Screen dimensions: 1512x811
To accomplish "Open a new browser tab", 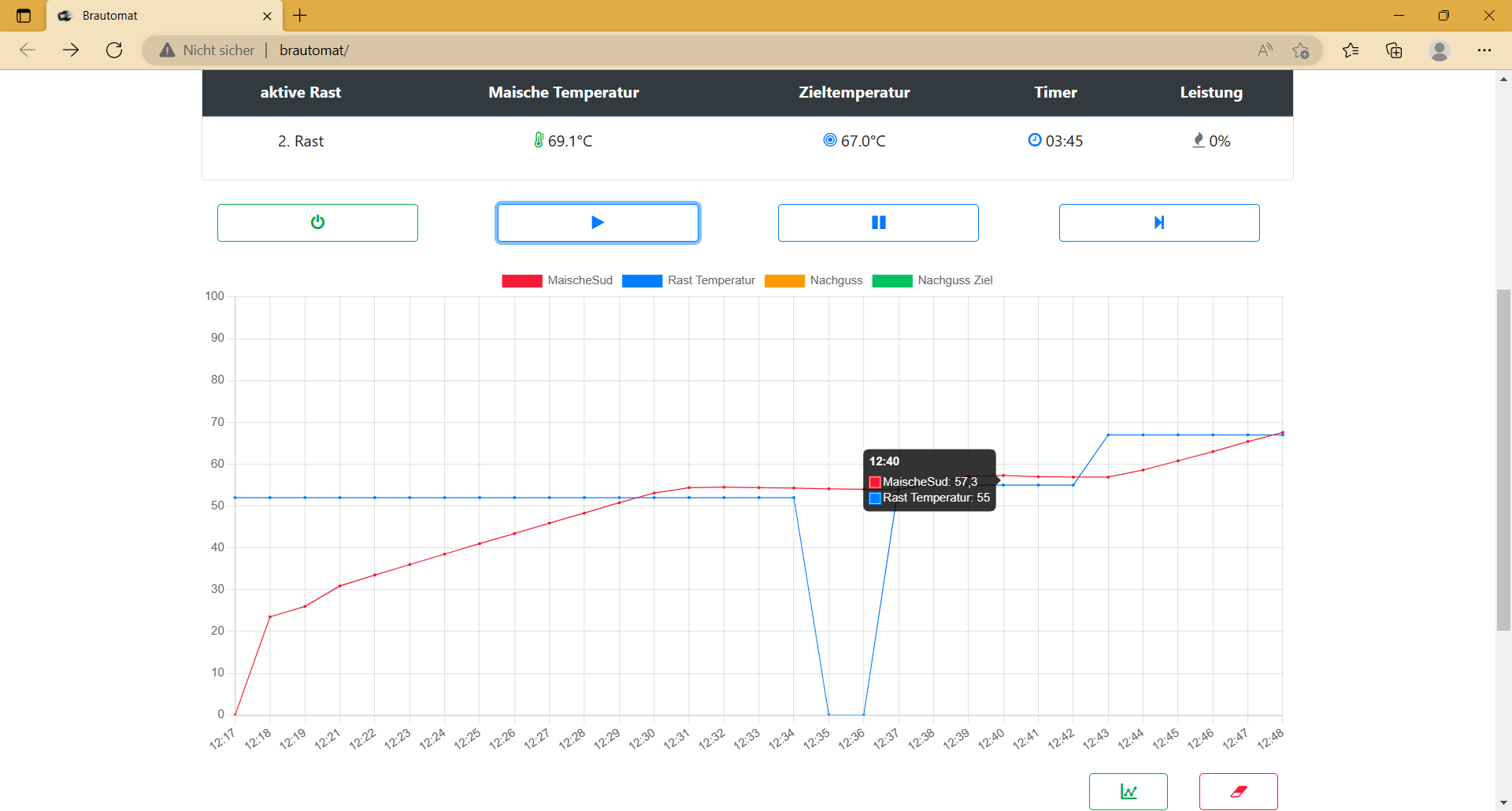I will [300, 16].
